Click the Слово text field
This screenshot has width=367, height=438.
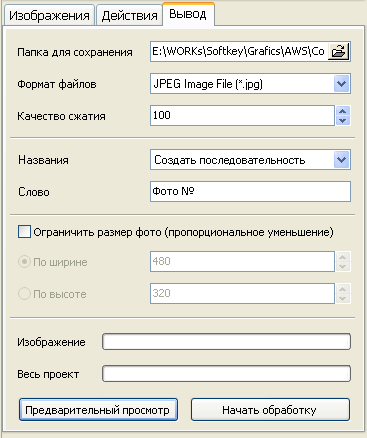click(250, 191)
